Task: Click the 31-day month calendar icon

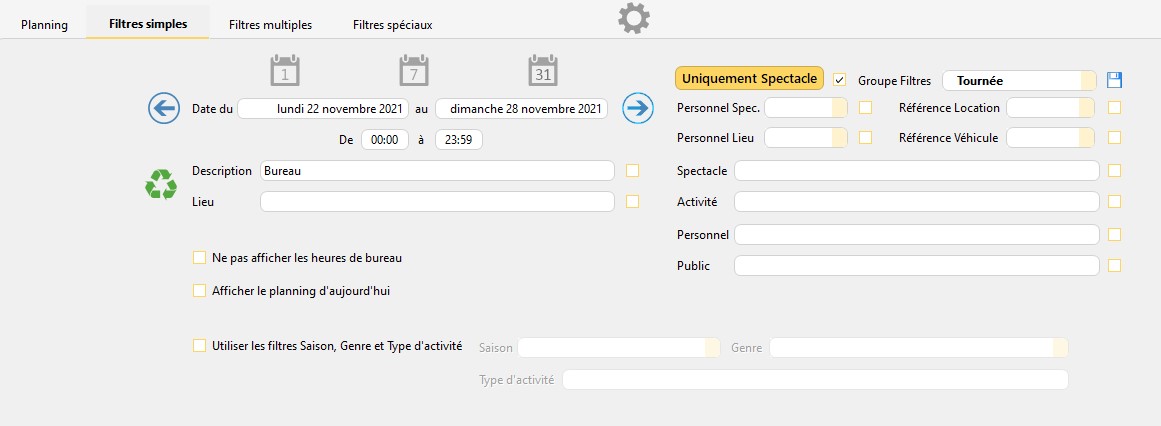Action: [x=543, y=71]
